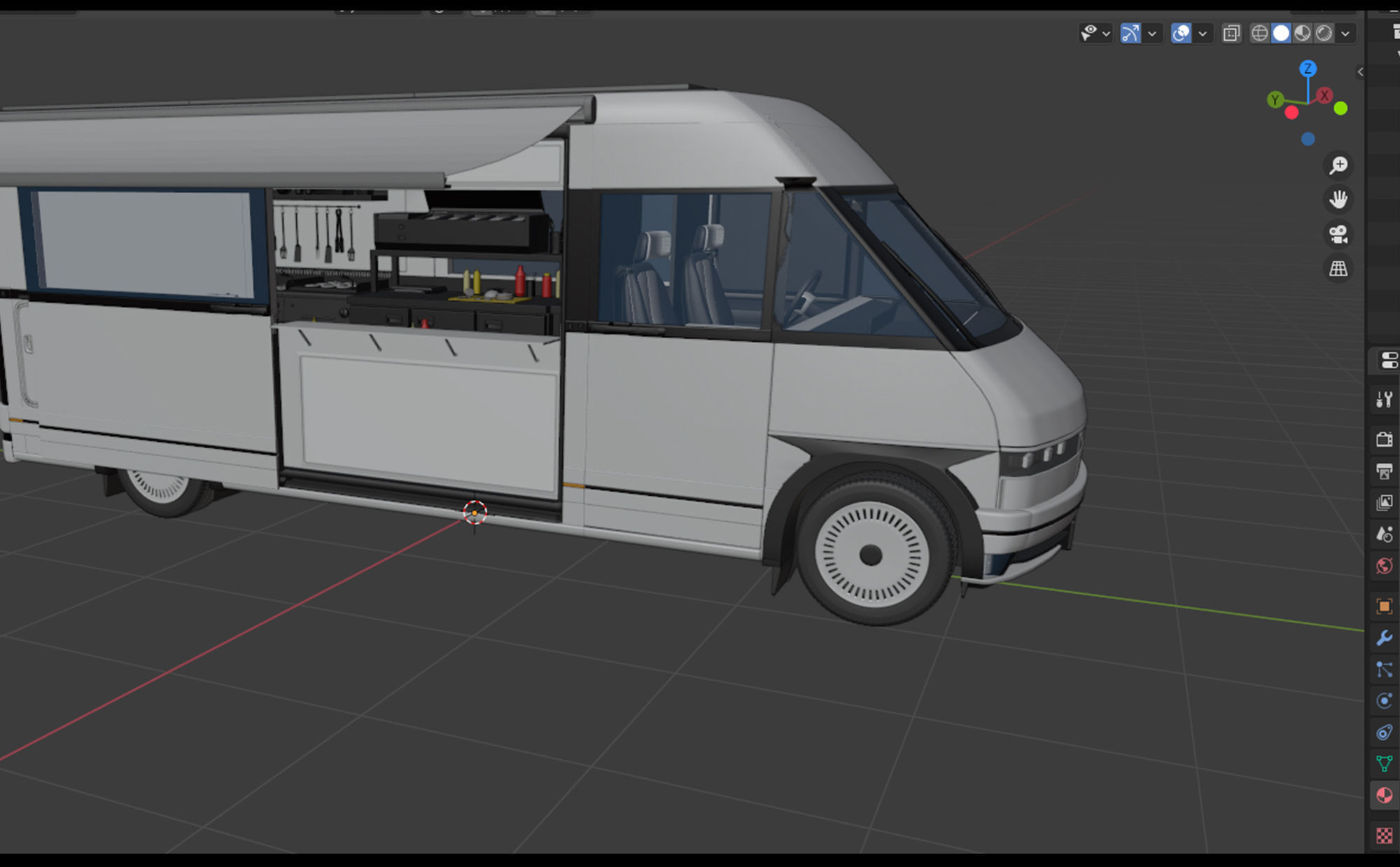The height and width of the screenshot is (867, 1400).
Task: Open the Render properties tab
Action: (1384, 439)
